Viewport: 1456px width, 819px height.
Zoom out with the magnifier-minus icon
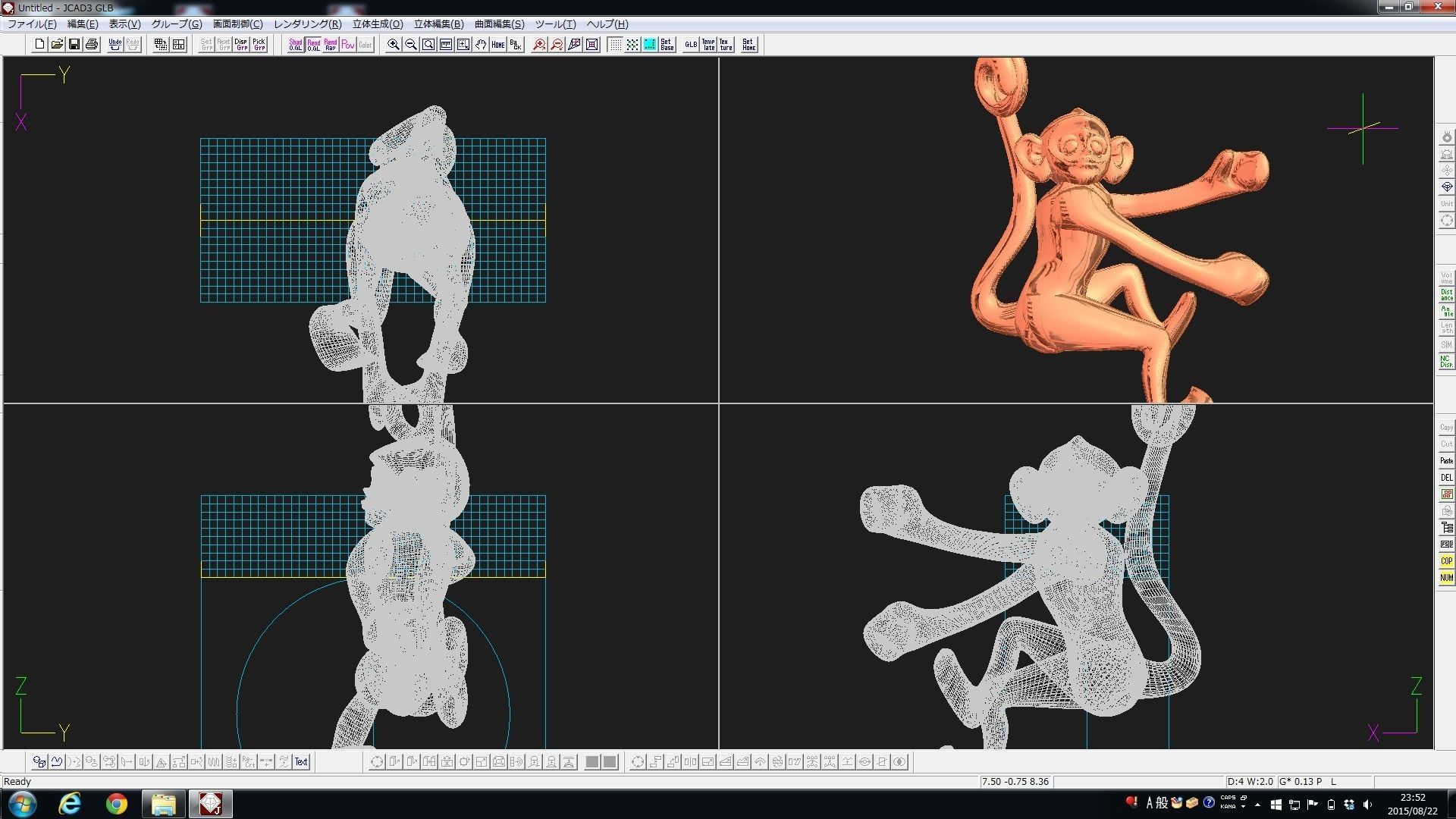[x=411, y=45]
